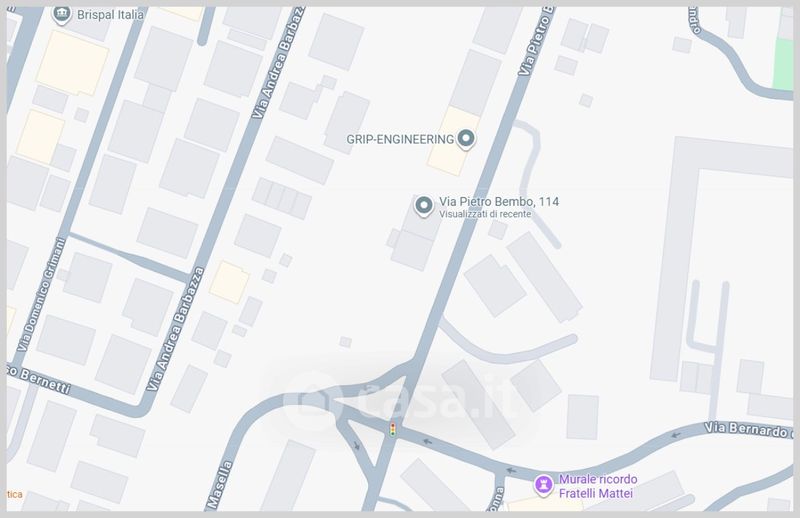
Task: Click the Via Pietro Bembo, 114 pin
Action: pos(423,206)
